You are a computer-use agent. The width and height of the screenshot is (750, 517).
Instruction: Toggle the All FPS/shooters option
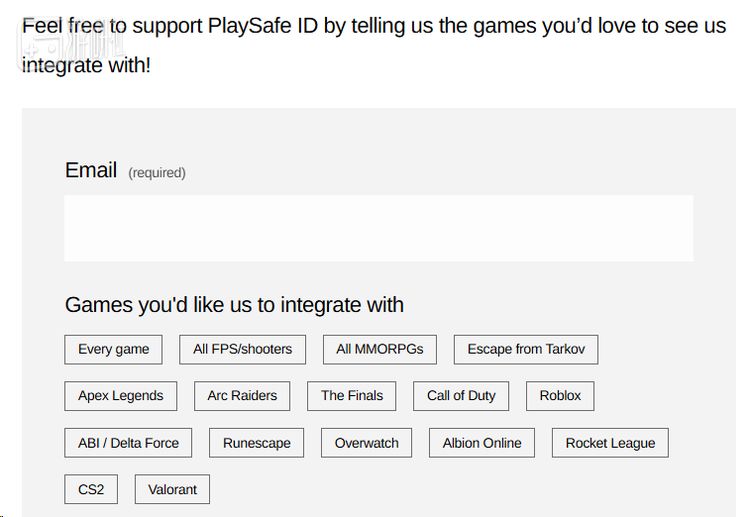tap(243, 349)
